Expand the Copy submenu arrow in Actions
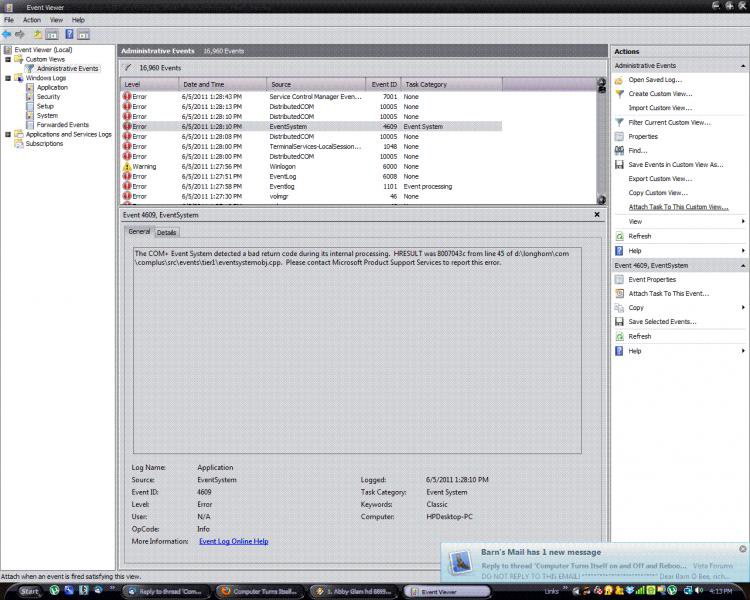 point(743,308)
